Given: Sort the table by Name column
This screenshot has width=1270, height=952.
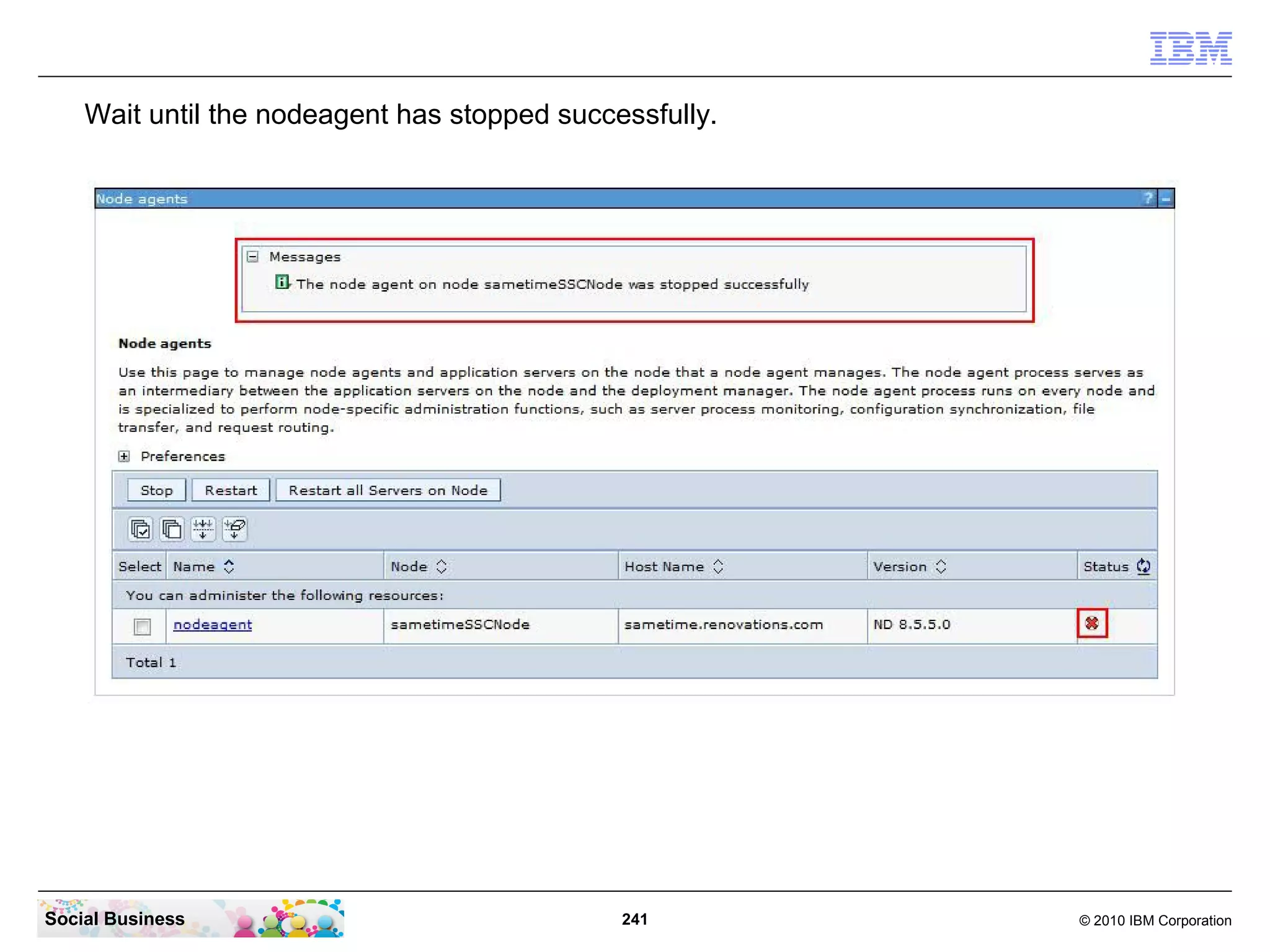Looking at the screenshot, I should pos(229,566).
